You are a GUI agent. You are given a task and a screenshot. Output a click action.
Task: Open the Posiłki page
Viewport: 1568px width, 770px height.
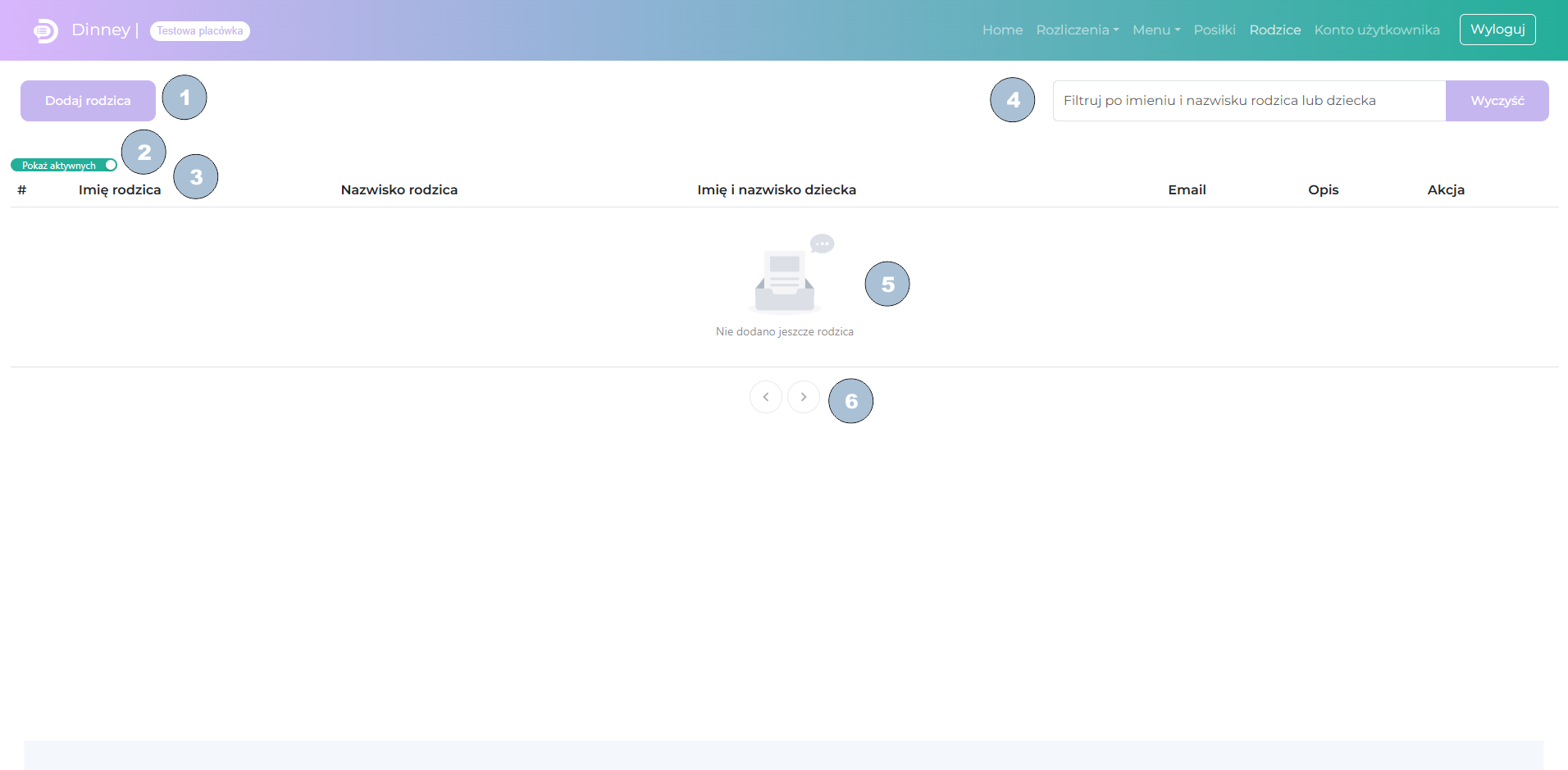tap(1214, 30)
